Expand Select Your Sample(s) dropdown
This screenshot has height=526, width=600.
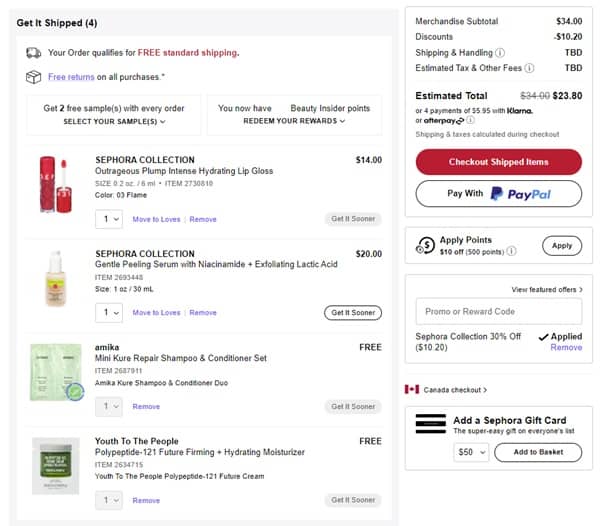coord(114,121)
